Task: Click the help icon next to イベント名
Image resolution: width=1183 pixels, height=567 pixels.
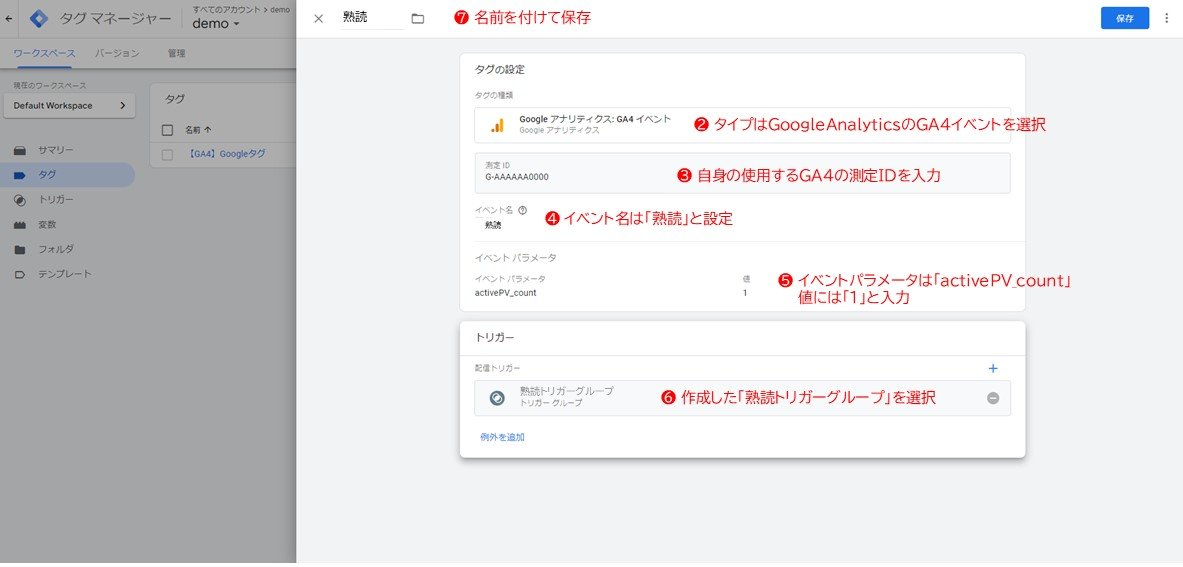Action: coord(523,210)
